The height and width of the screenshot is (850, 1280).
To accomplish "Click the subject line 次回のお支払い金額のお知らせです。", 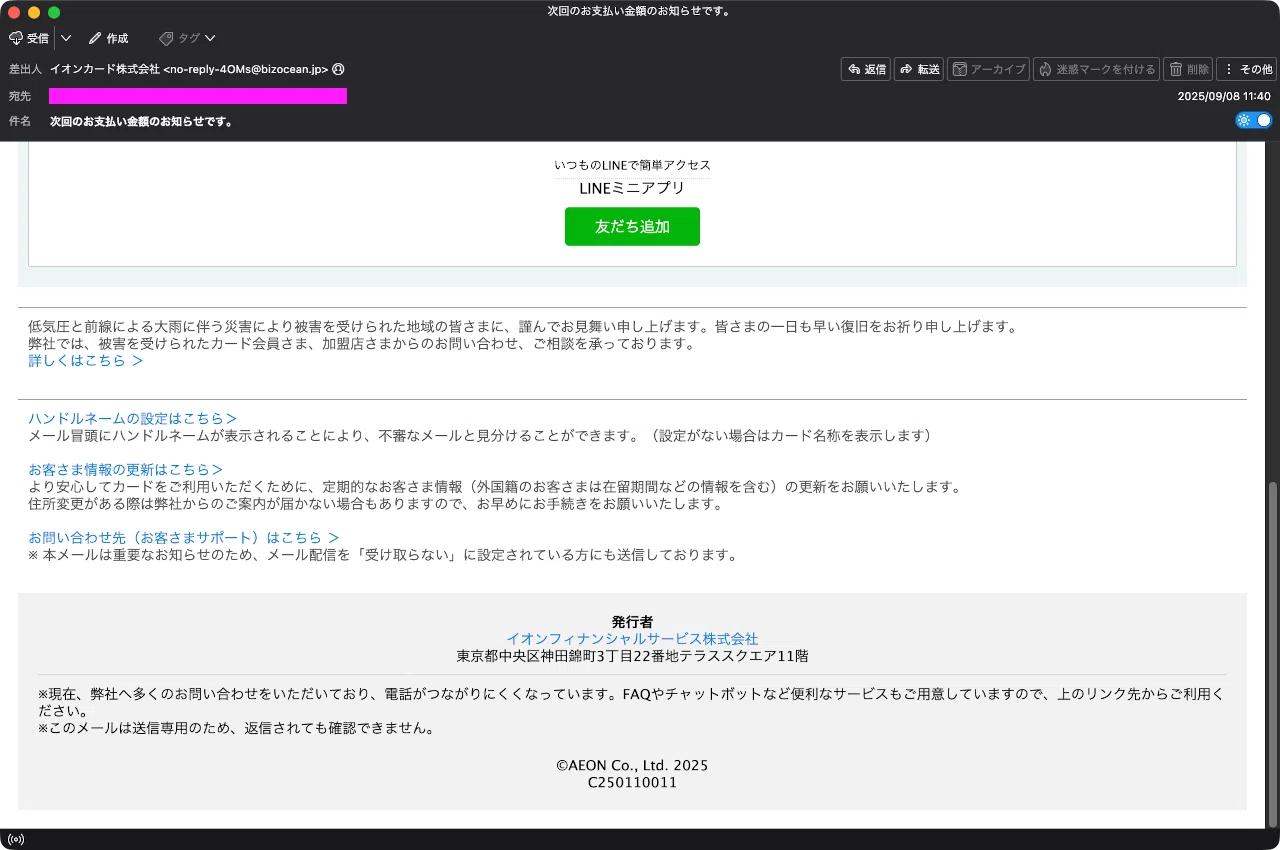I will [141, 121].
